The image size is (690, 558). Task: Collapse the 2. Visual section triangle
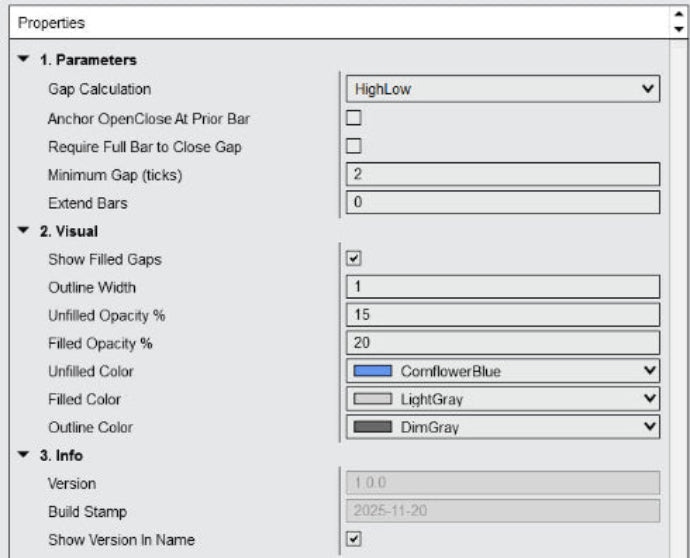pos(23,231)
